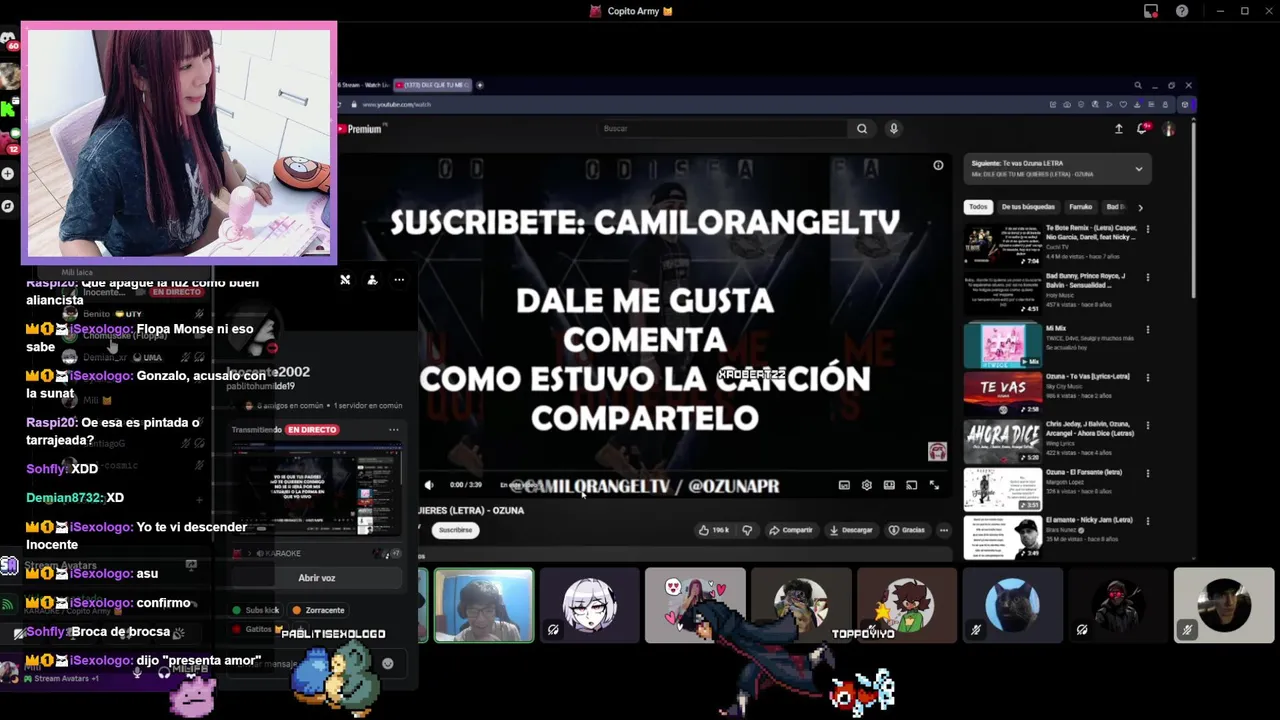Screen dimensions: 1280x720
Task: Start YouTube voice search with the microphone
Action: [894, 128]
